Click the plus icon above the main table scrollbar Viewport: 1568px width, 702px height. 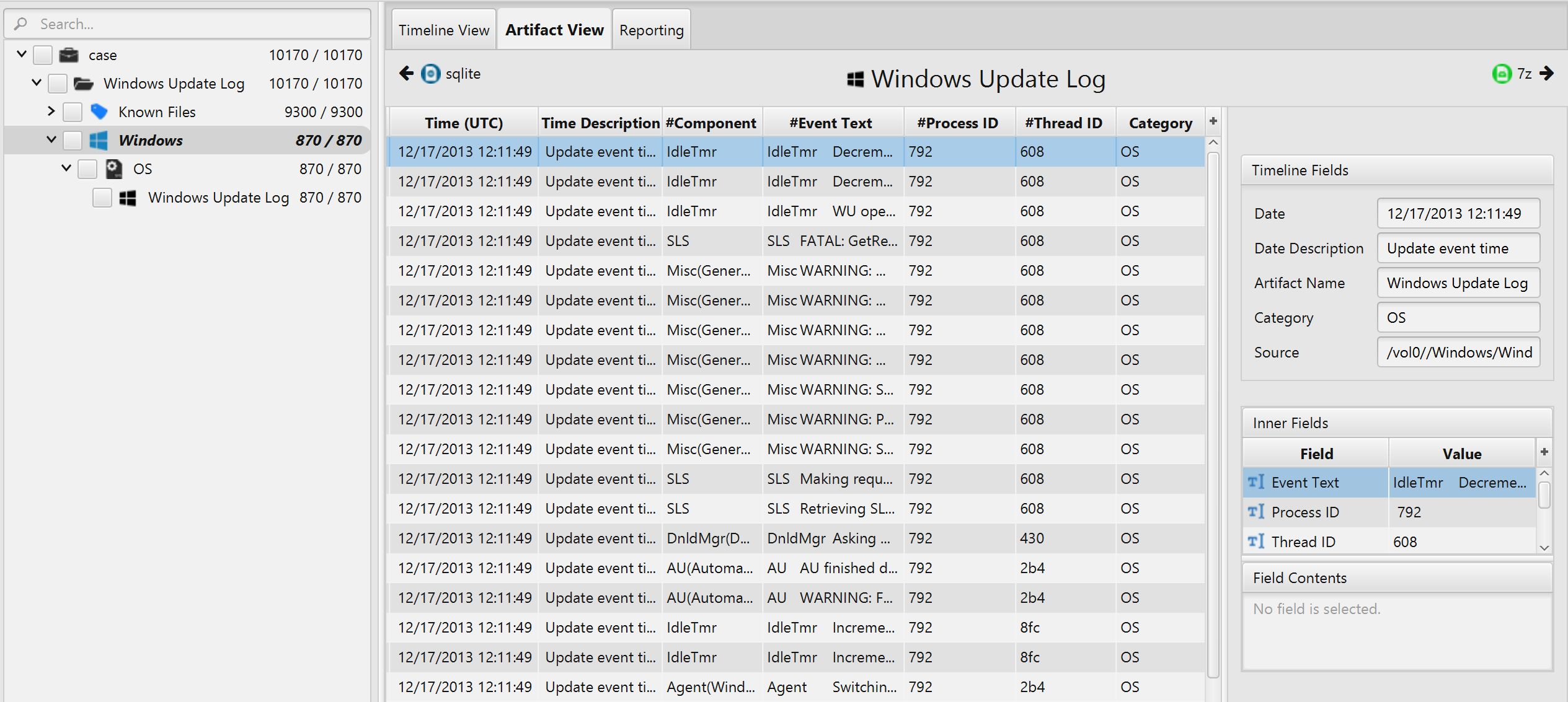point(1213,121)
